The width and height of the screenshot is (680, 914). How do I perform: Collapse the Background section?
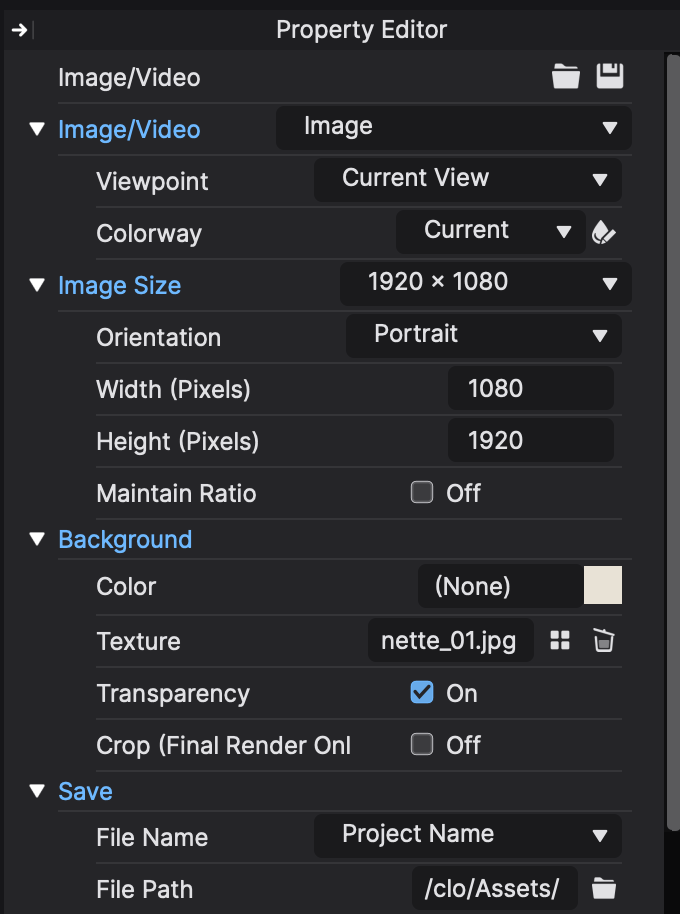[x=37, y=538]
